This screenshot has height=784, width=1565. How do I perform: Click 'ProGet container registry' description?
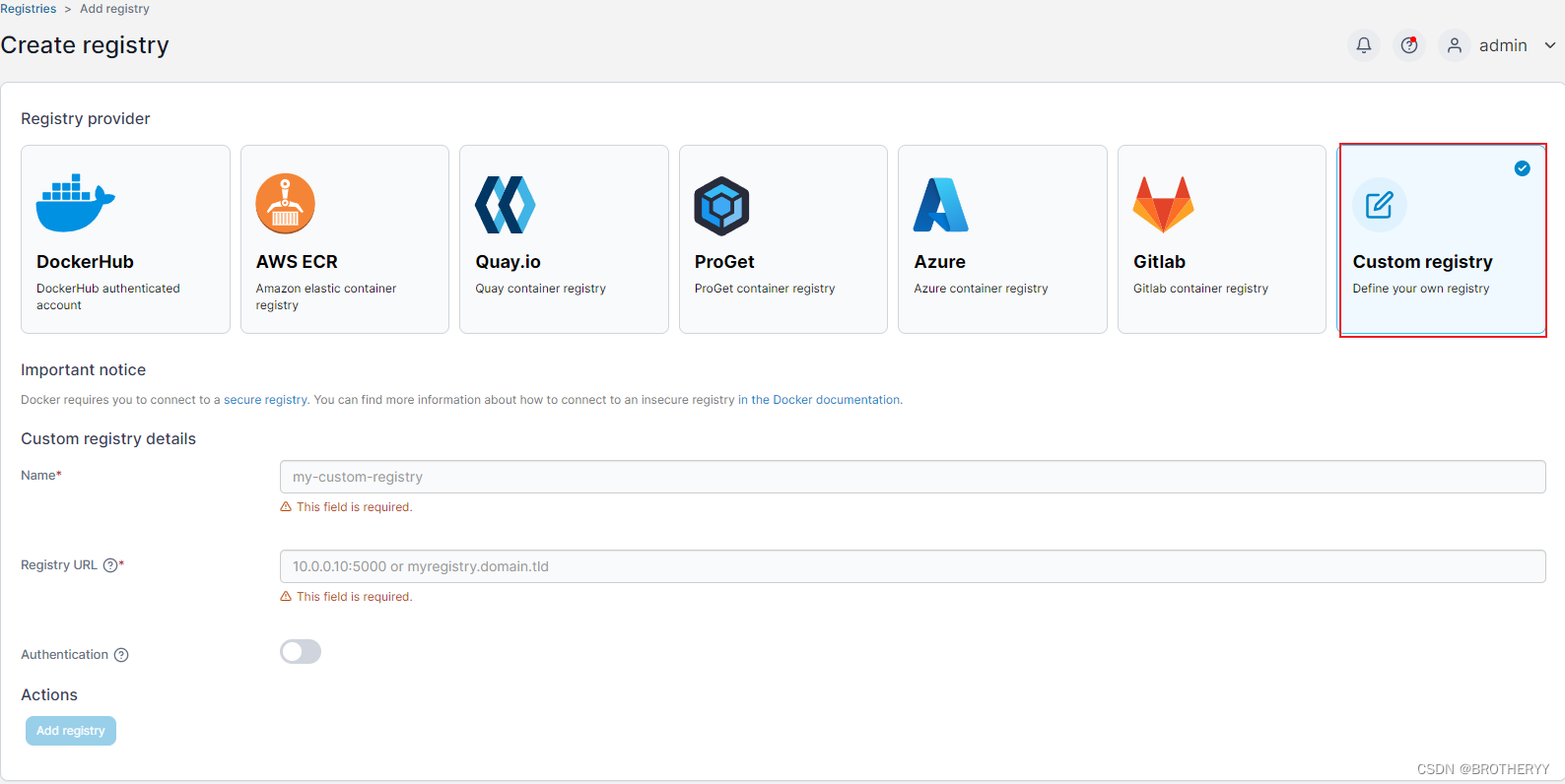(765, 289)
